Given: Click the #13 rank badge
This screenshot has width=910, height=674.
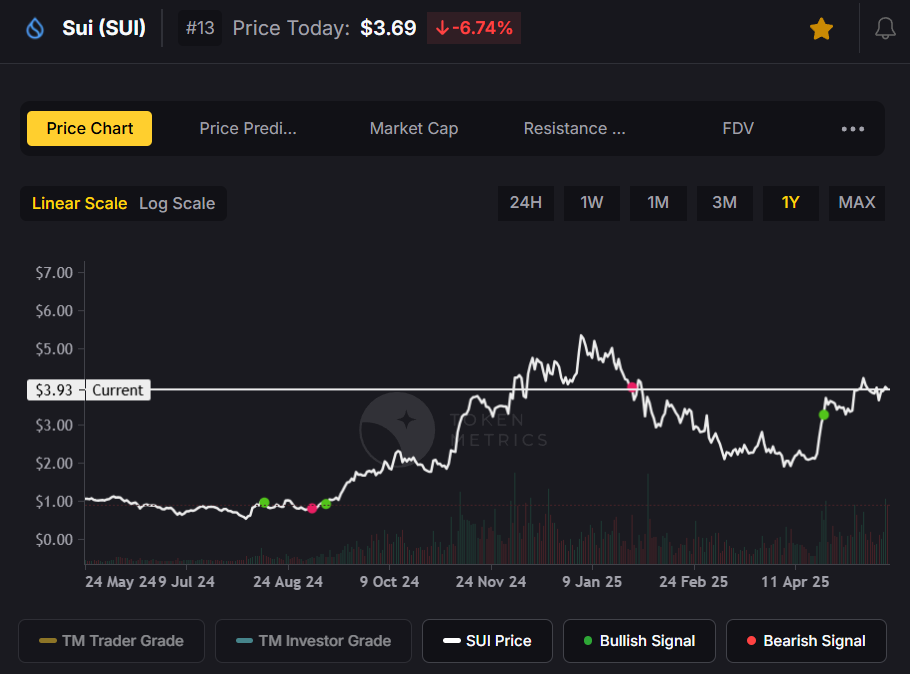Looking at the screenshot, I should (200, 28).
